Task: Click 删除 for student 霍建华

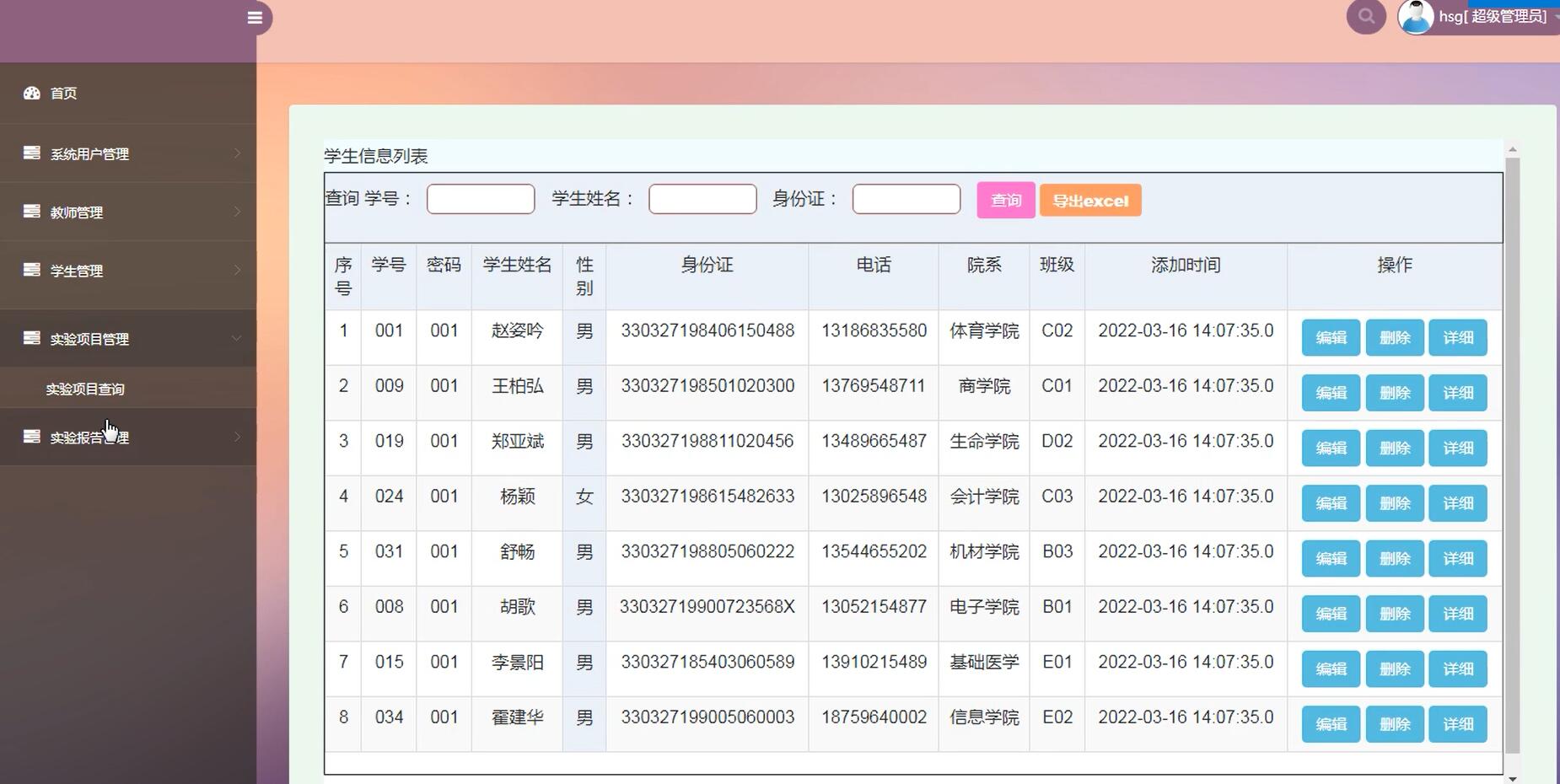Action: (x=1395, y=724)
